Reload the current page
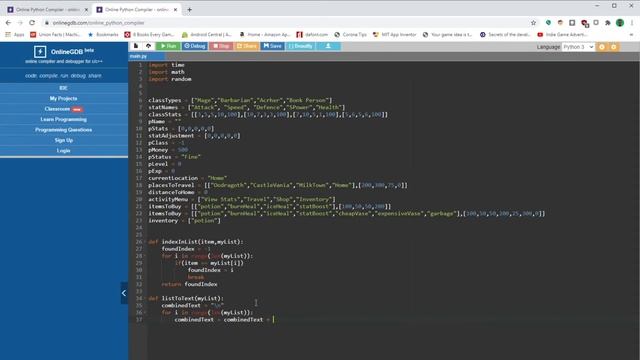 pyautogui.click(x=32, y=23)
